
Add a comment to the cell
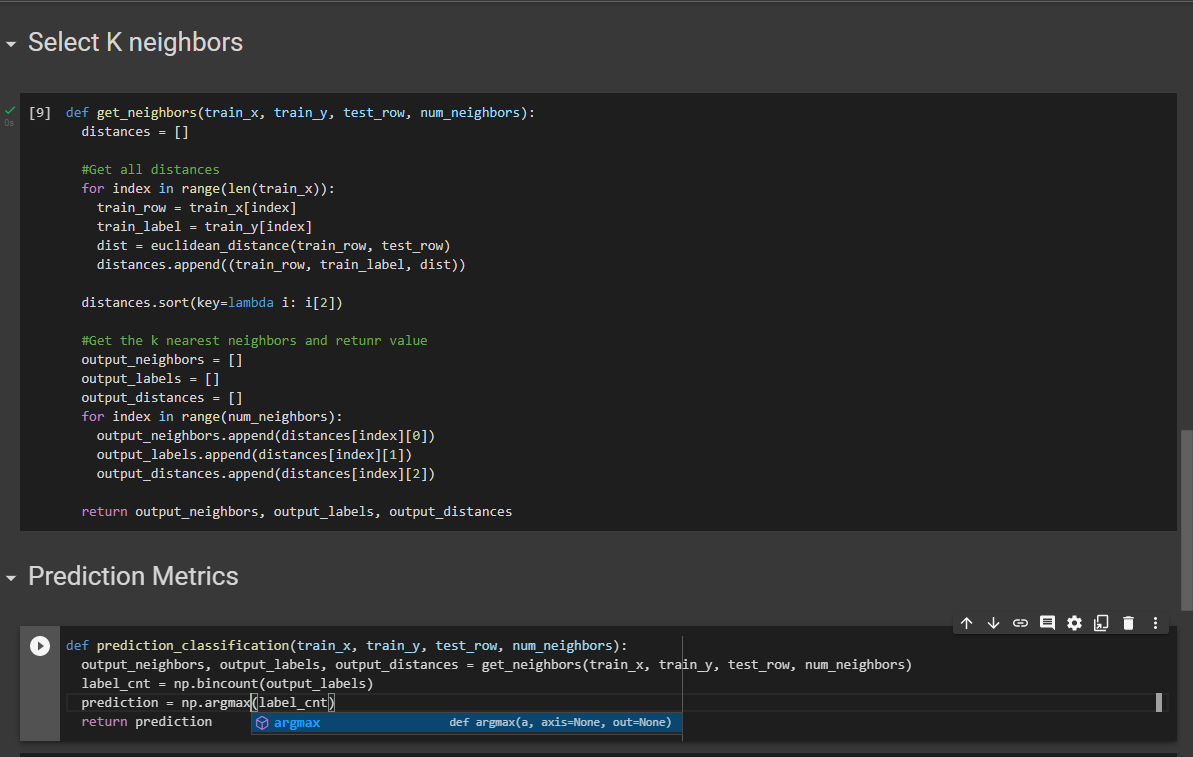(x=1047, y=623)
